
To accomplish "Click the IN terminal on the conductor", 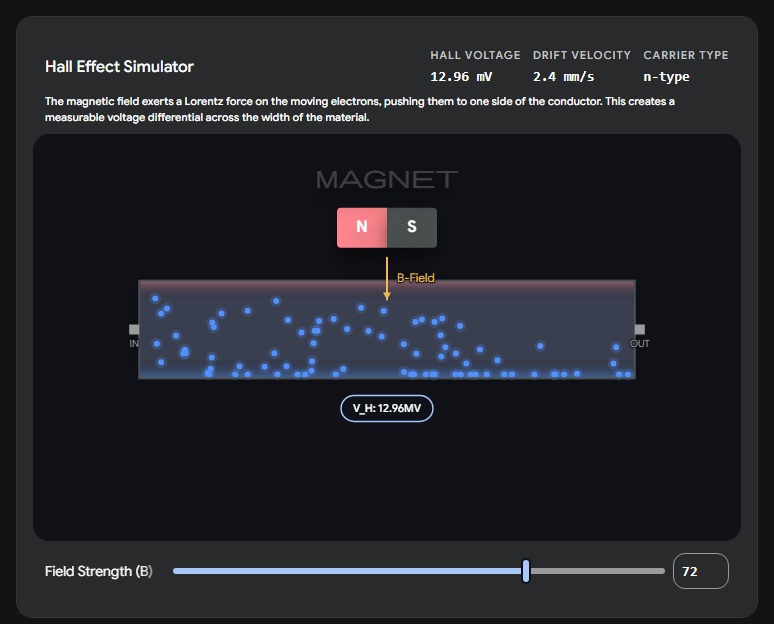I will click(134, 330).
